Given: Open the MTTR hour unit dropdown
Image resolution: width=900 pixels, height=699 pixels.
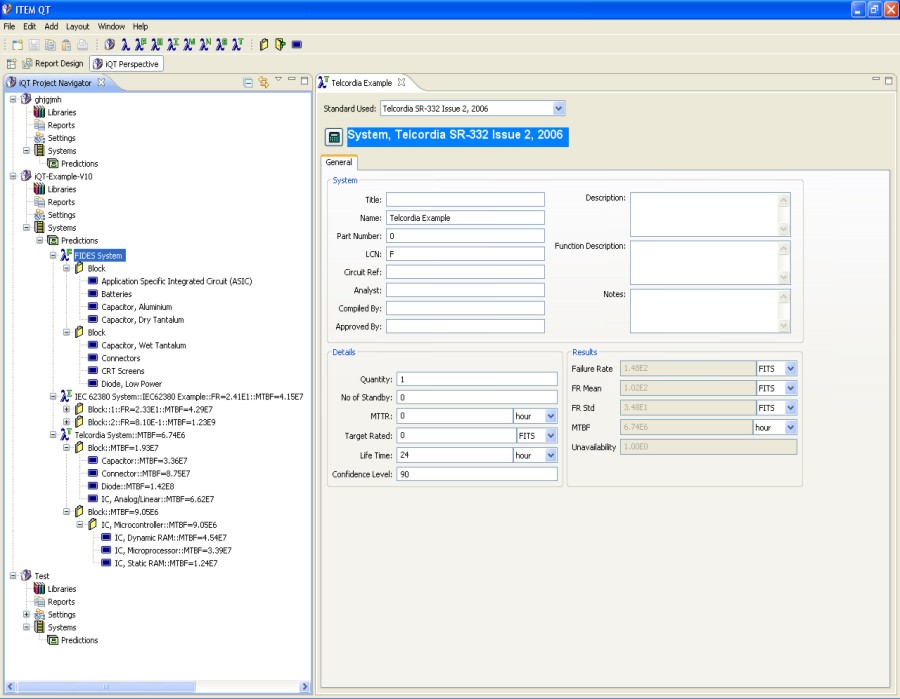Looking at the screenshot, I should (x=550, y=415).
